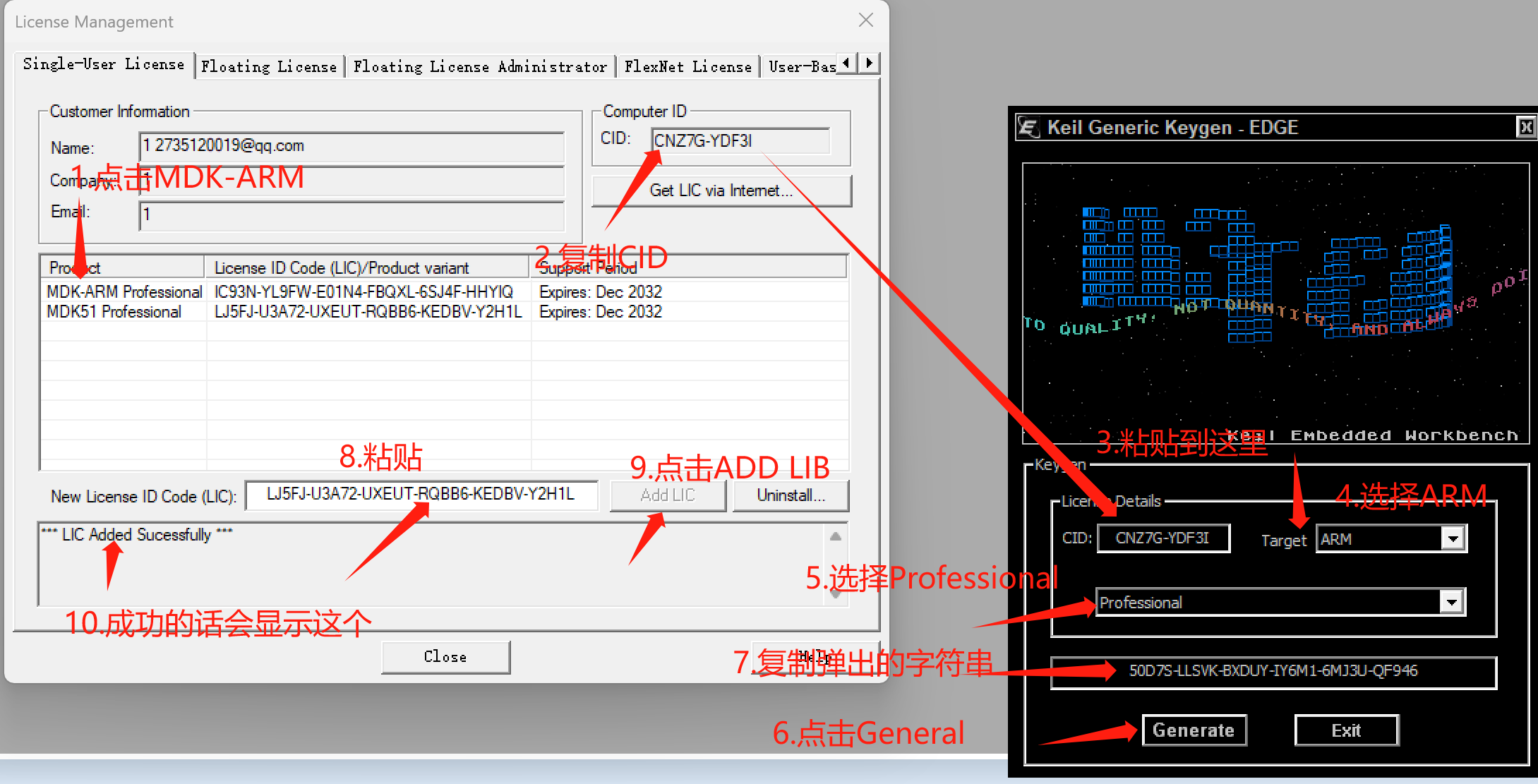
Task: Close the Keil Generic Keygen window
Action: tap(1525, 127)
